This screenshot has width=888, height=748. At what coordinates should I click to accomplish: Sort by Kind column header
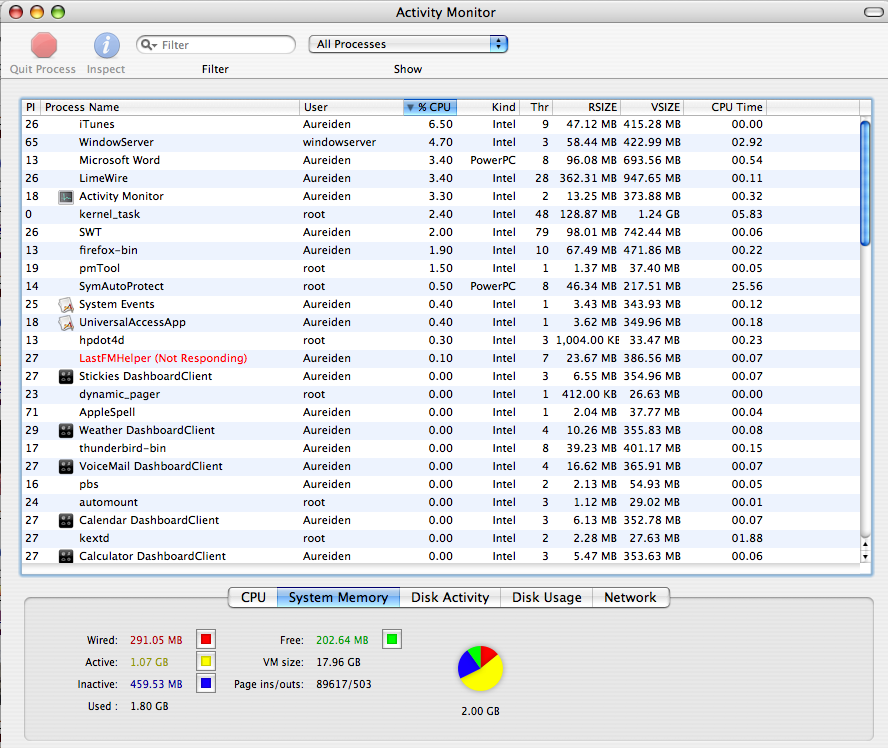[488, 107]
